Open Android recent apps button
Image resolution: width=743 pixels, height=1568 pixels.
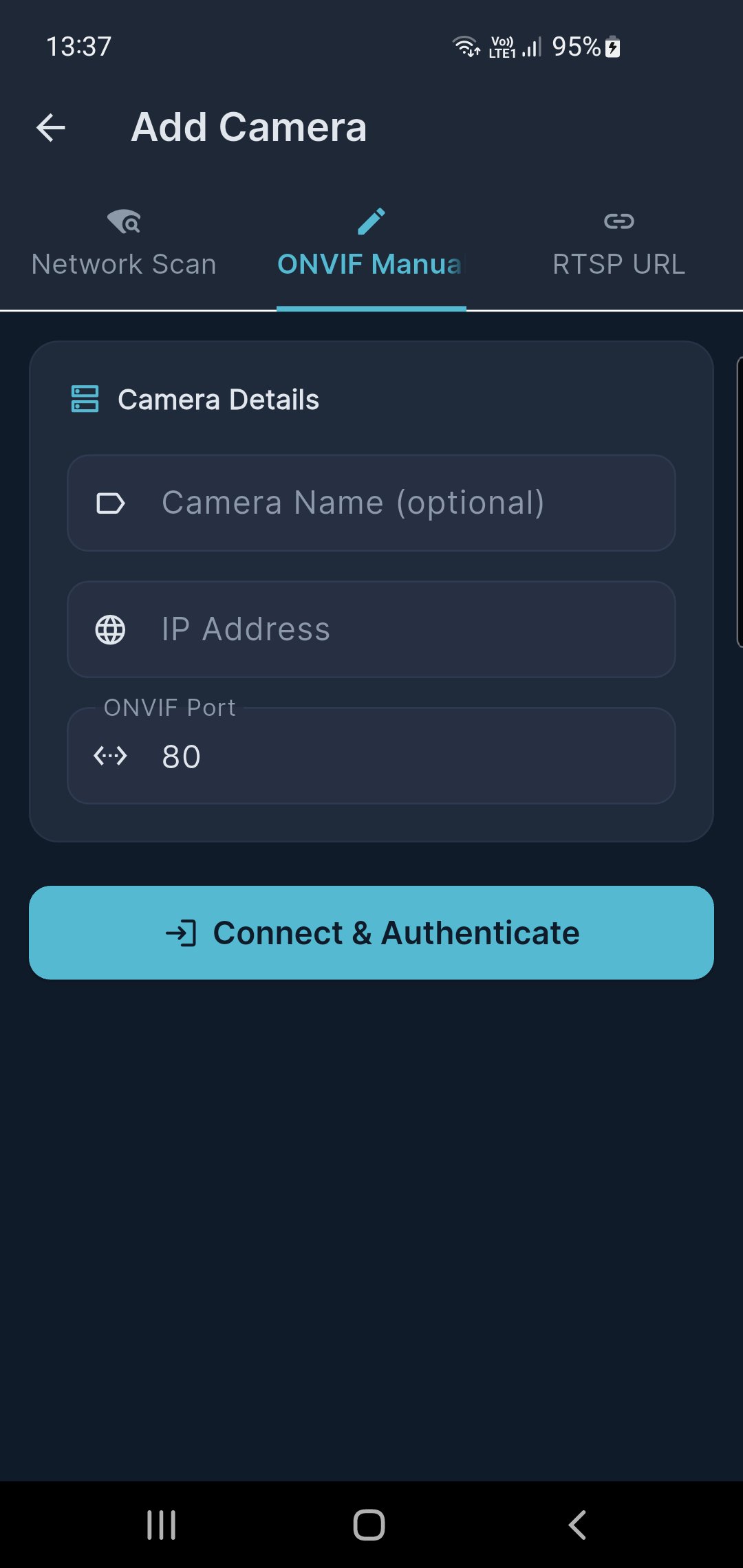coord(162,1525)
